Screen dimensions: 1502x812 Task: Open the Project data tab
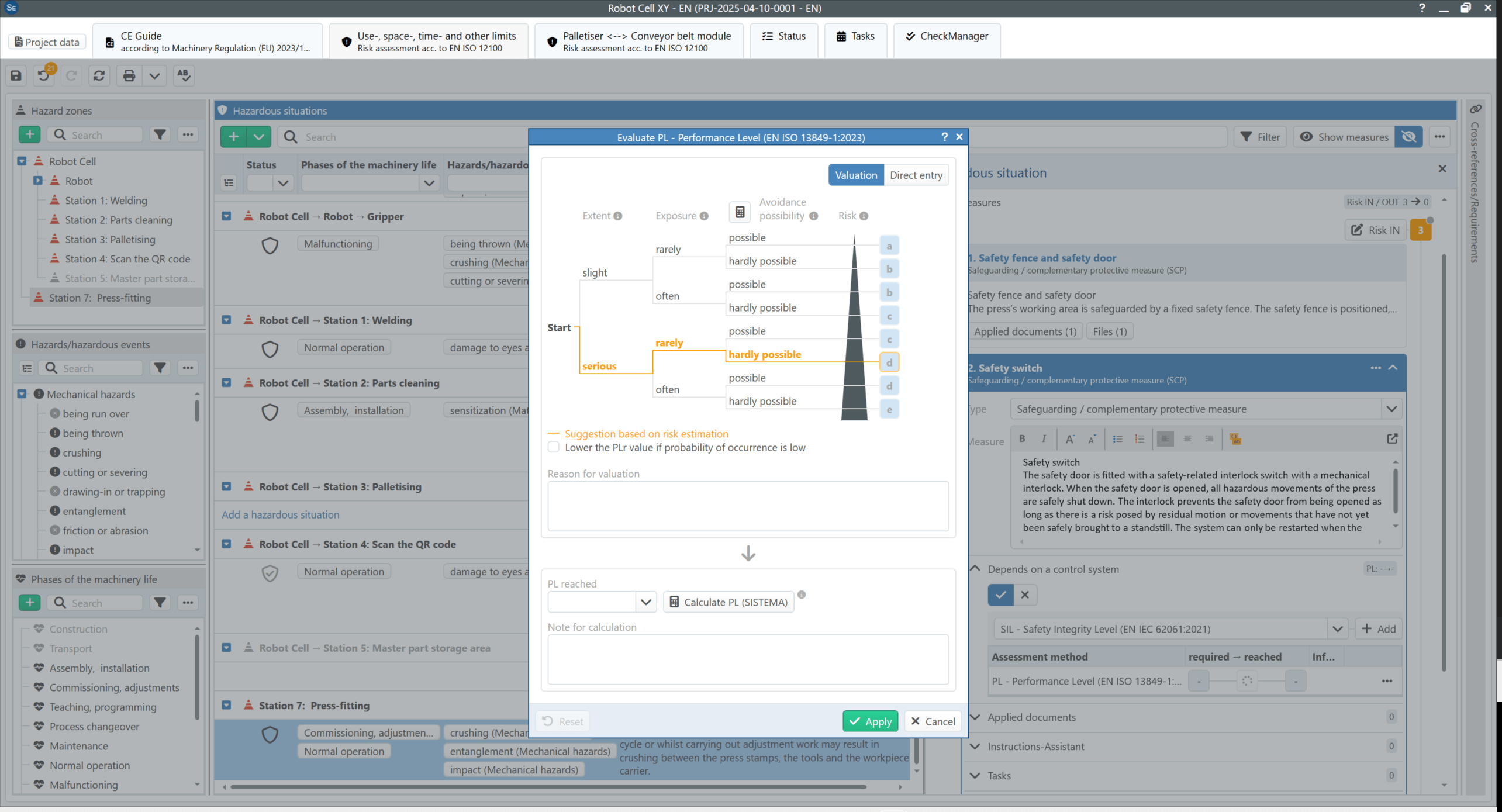pyautogui.click(x=47, y=42)
